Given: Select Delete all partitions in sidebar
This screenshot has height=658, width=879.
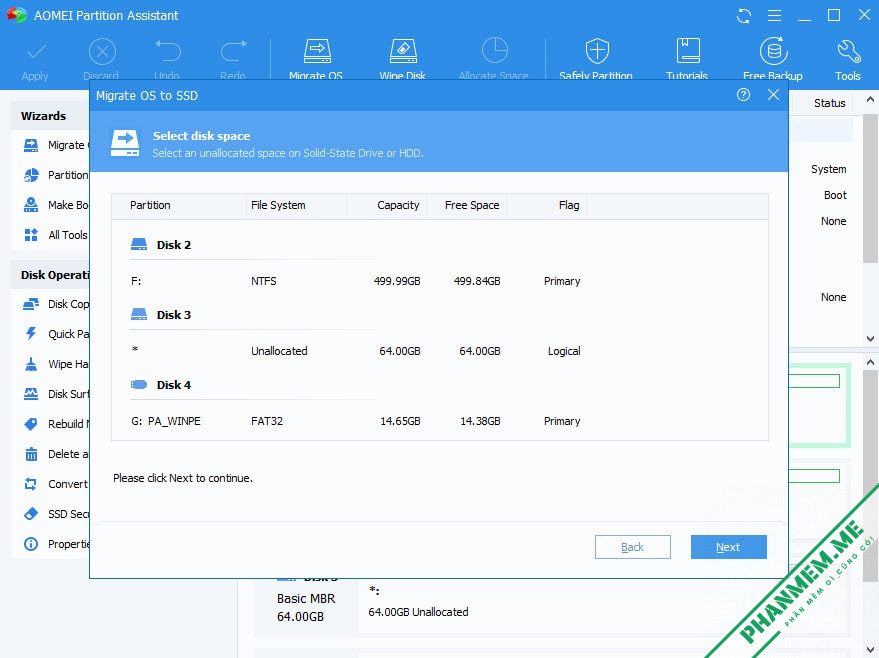Looking at the screenshot, I should (x=55, y=454).
